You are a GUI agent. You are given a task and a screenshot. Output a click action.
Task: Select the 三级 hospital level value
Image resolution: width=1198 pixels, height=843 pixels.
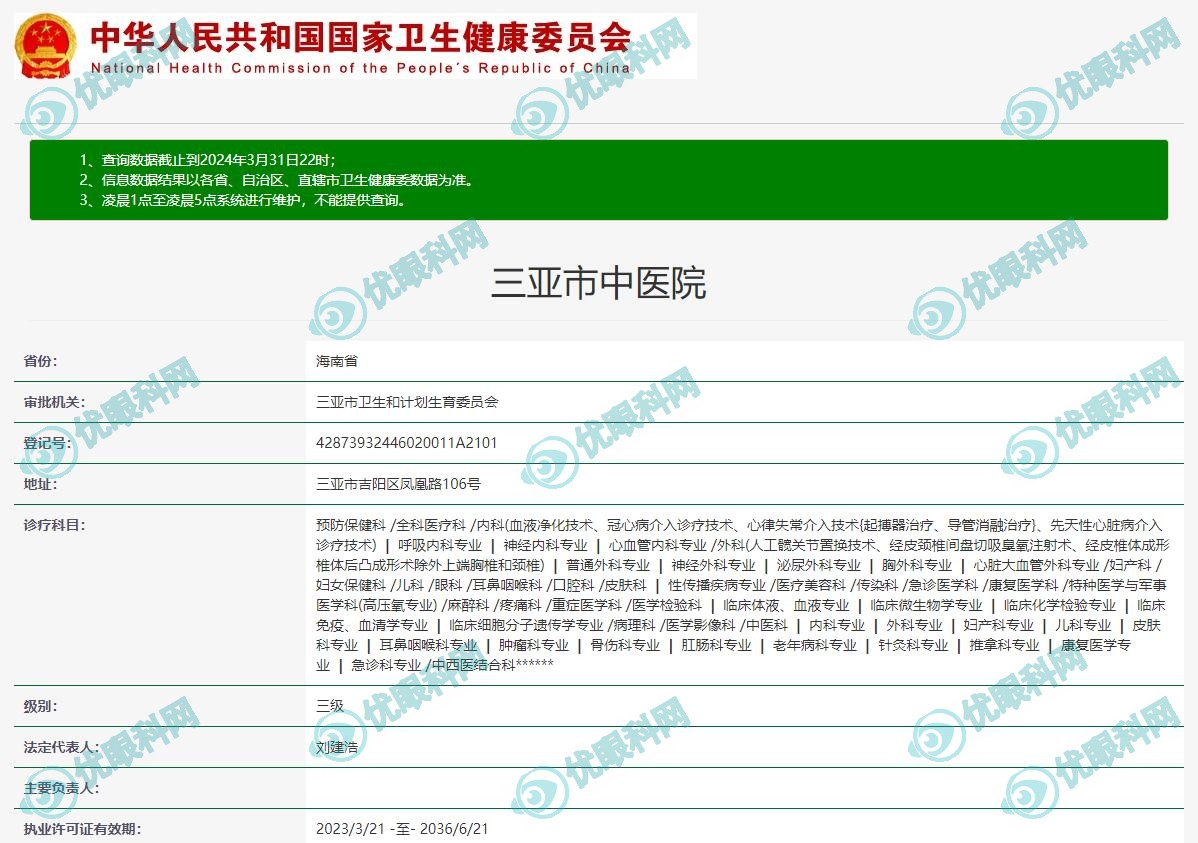pyautogui.click(x=330, y=706)
